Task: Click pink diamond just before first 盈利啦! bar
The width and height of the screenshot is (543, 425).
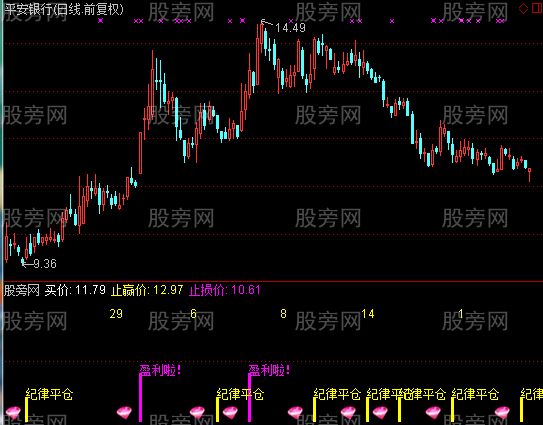Action: tap(124, 413)
